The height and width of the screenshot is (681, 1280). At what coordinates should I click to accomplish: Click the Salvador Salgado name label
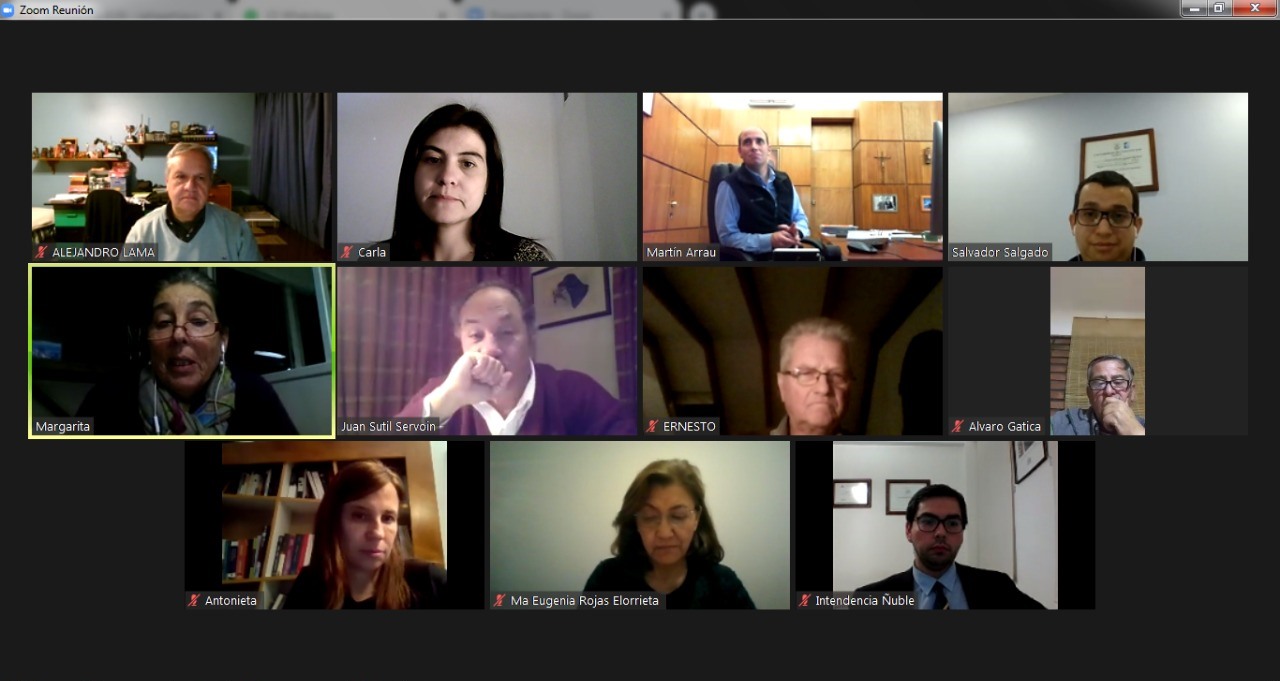click(1000, 253)
